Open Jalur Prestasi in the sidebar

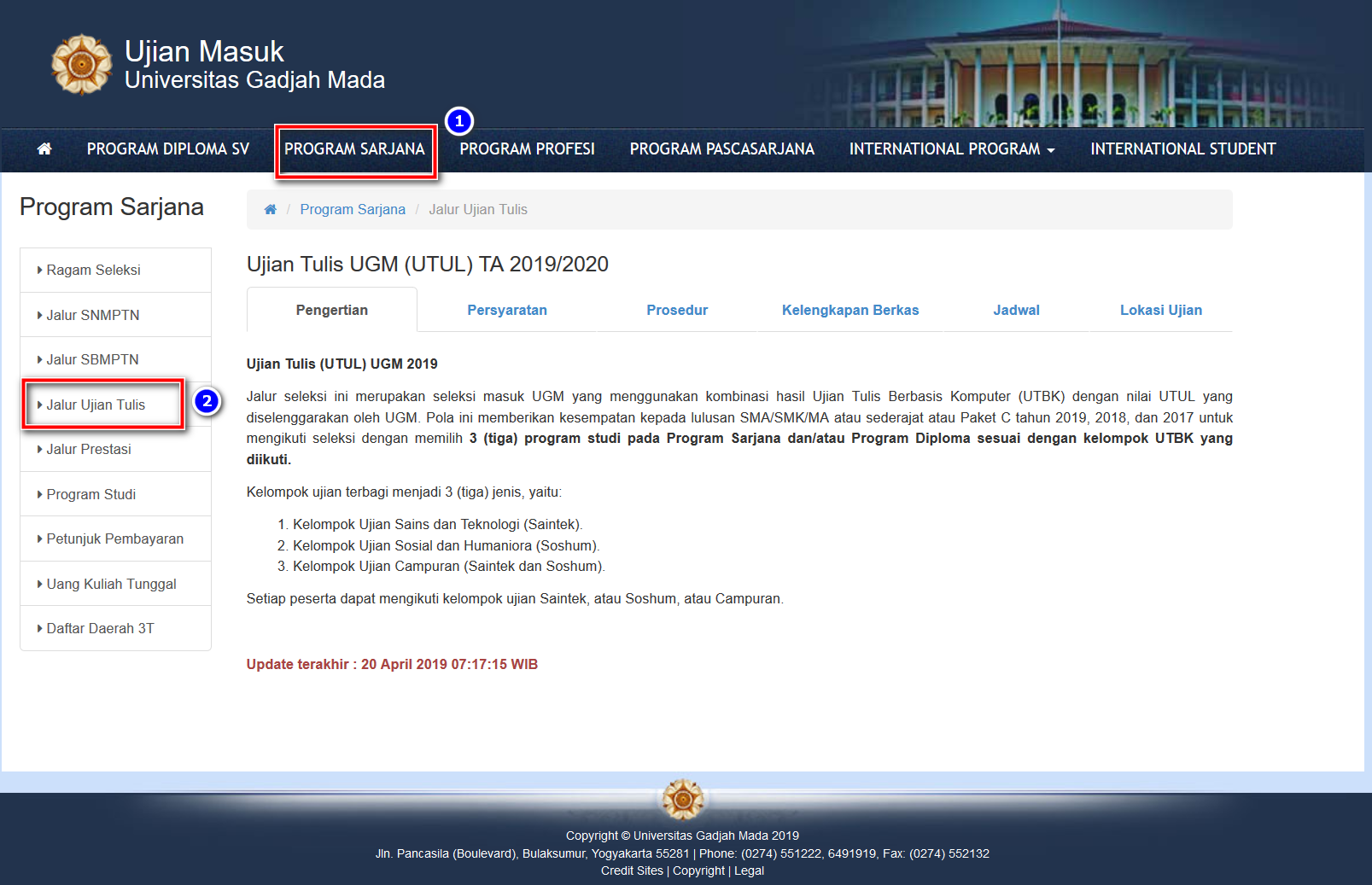(115, 450)
